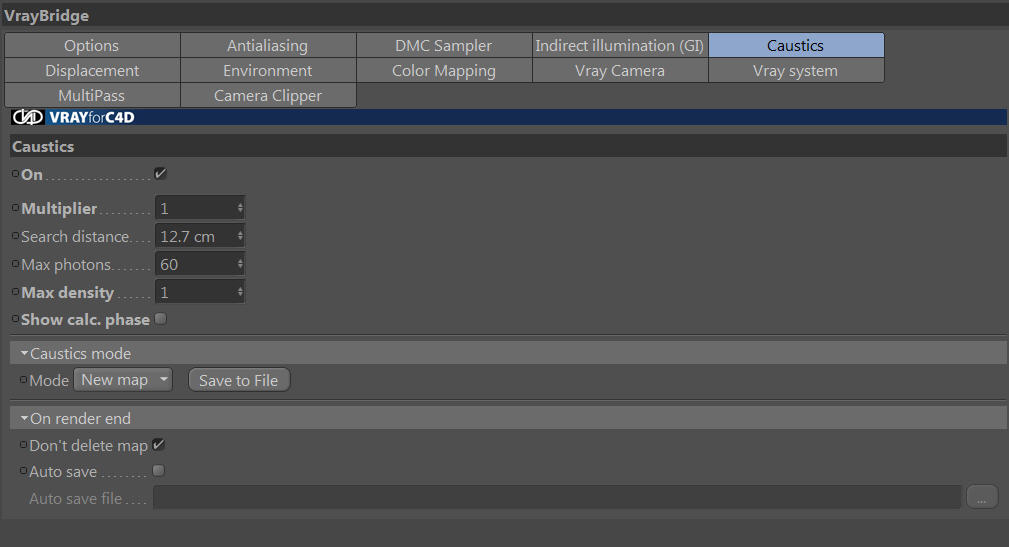
Task: Open the Displacement tab
Action: tap(92, 71)
